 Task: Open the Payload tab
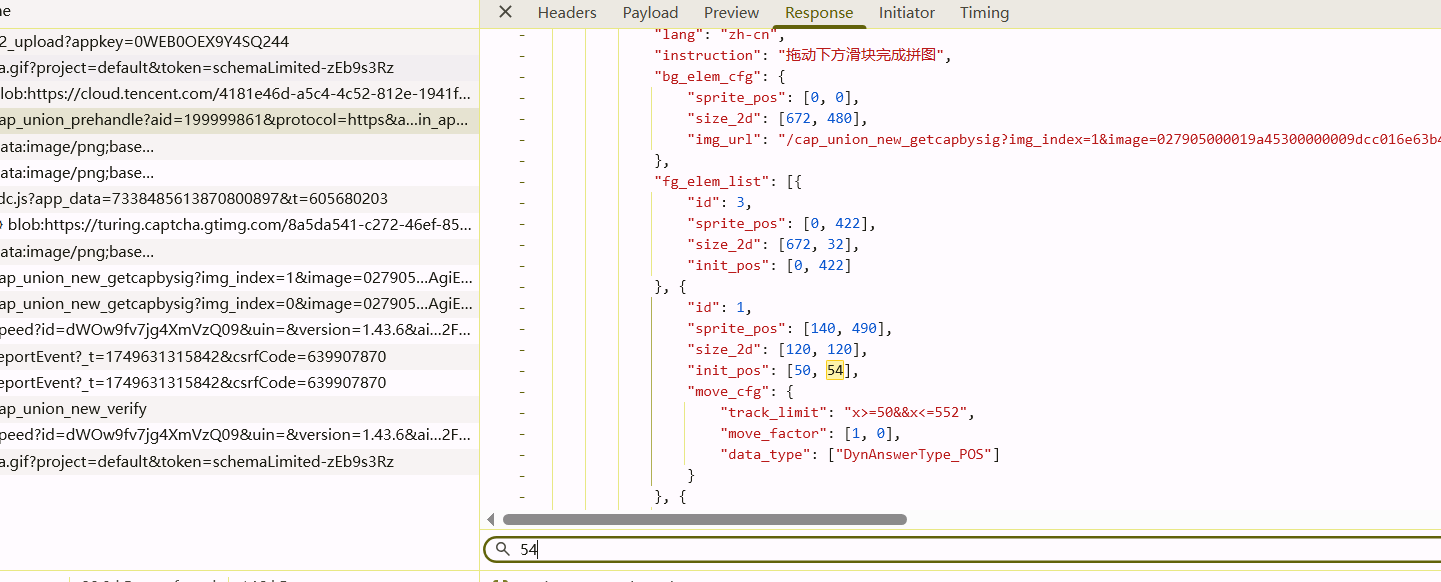[650, 13]
